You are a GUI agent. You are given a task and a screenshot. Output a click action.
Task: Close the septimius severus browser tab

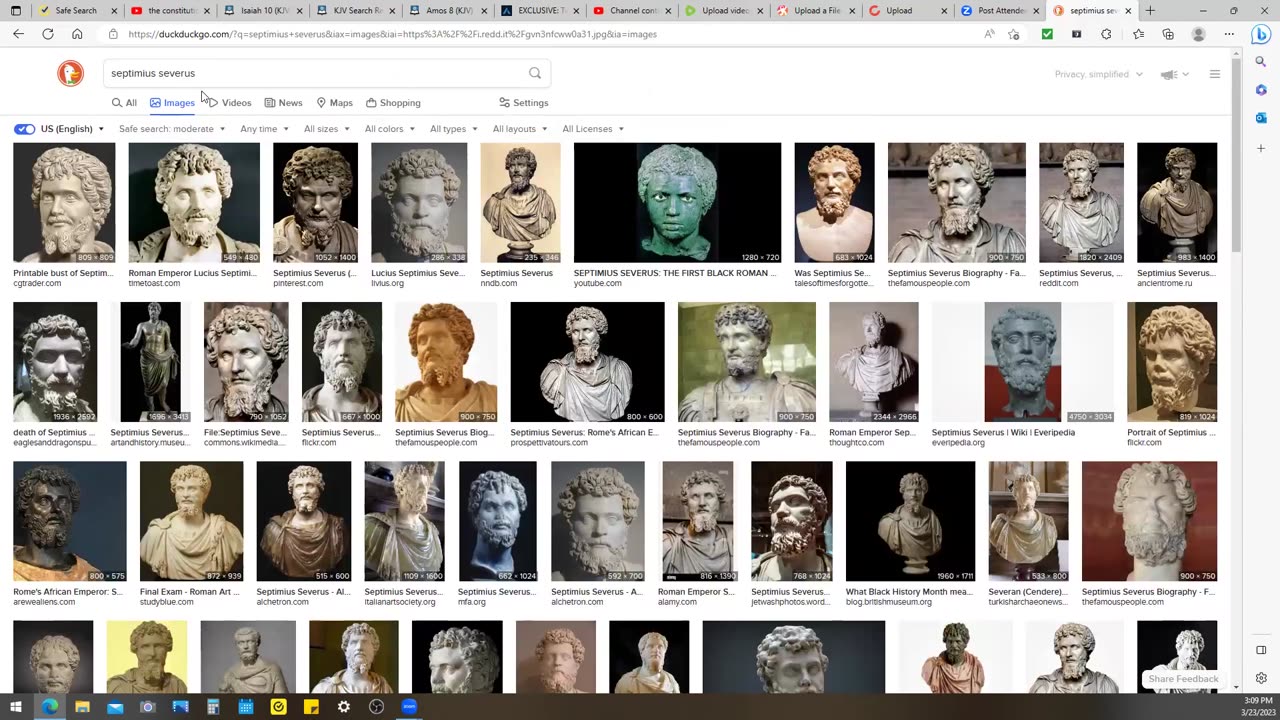click(1128, 11)
